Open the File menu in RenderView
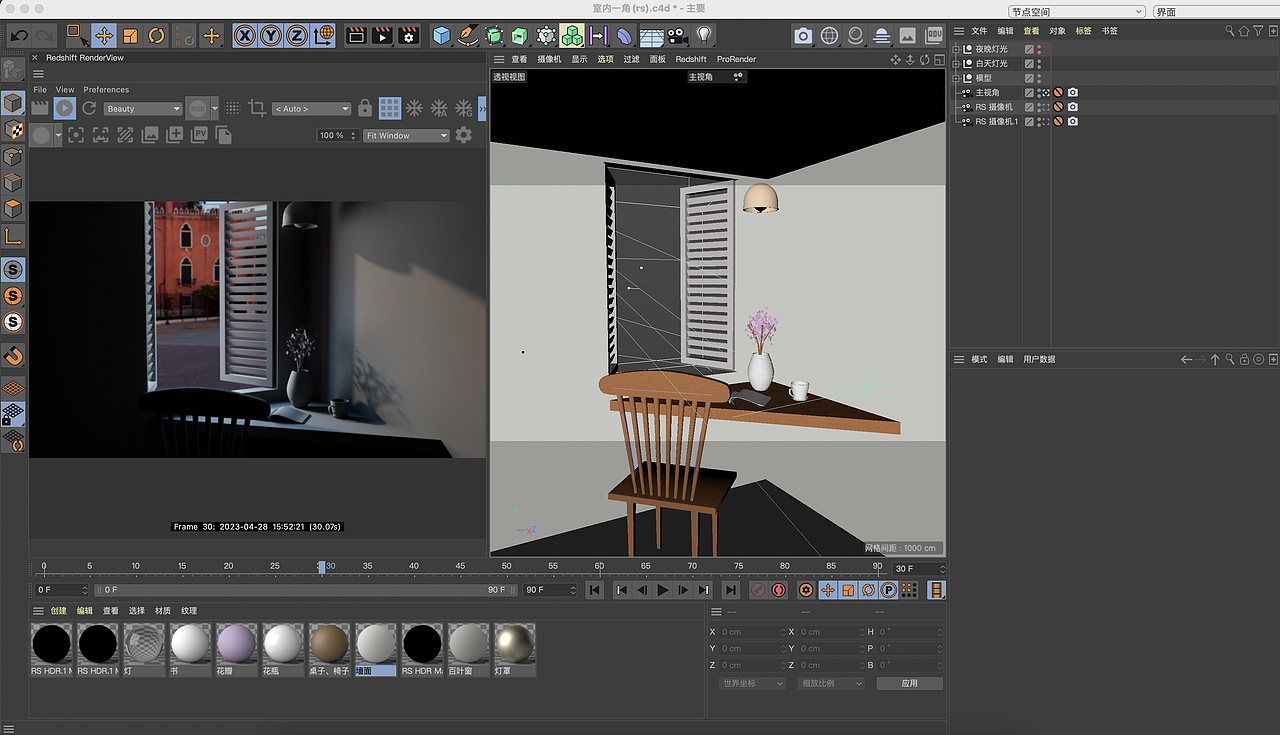 click(x=40, y=90)
